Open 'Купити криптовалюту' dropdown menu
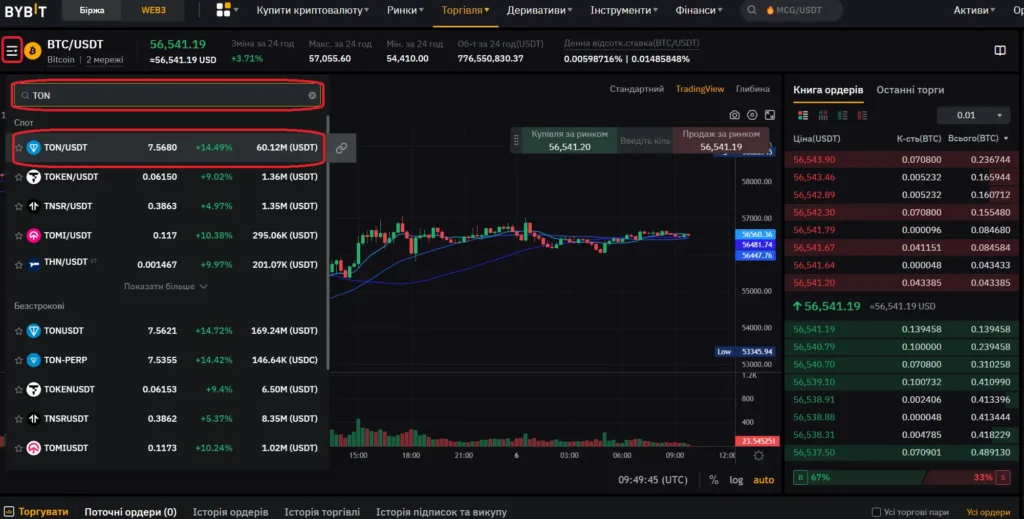1024x519 pixels. click(312, 10)
